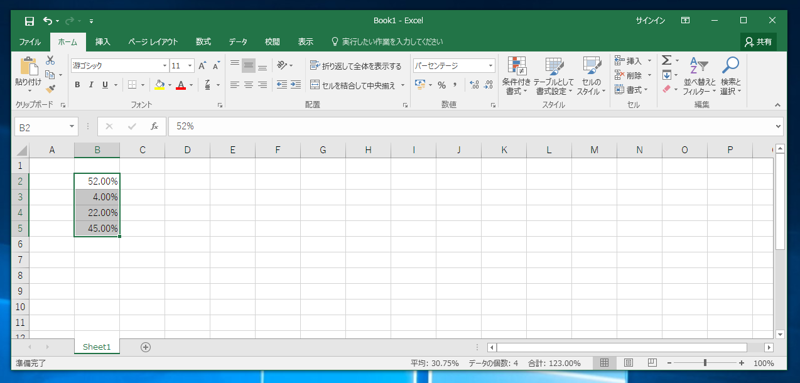800x383 pixels.
Task: Toggle Underline formatting
Action: (x=105, y=85)
